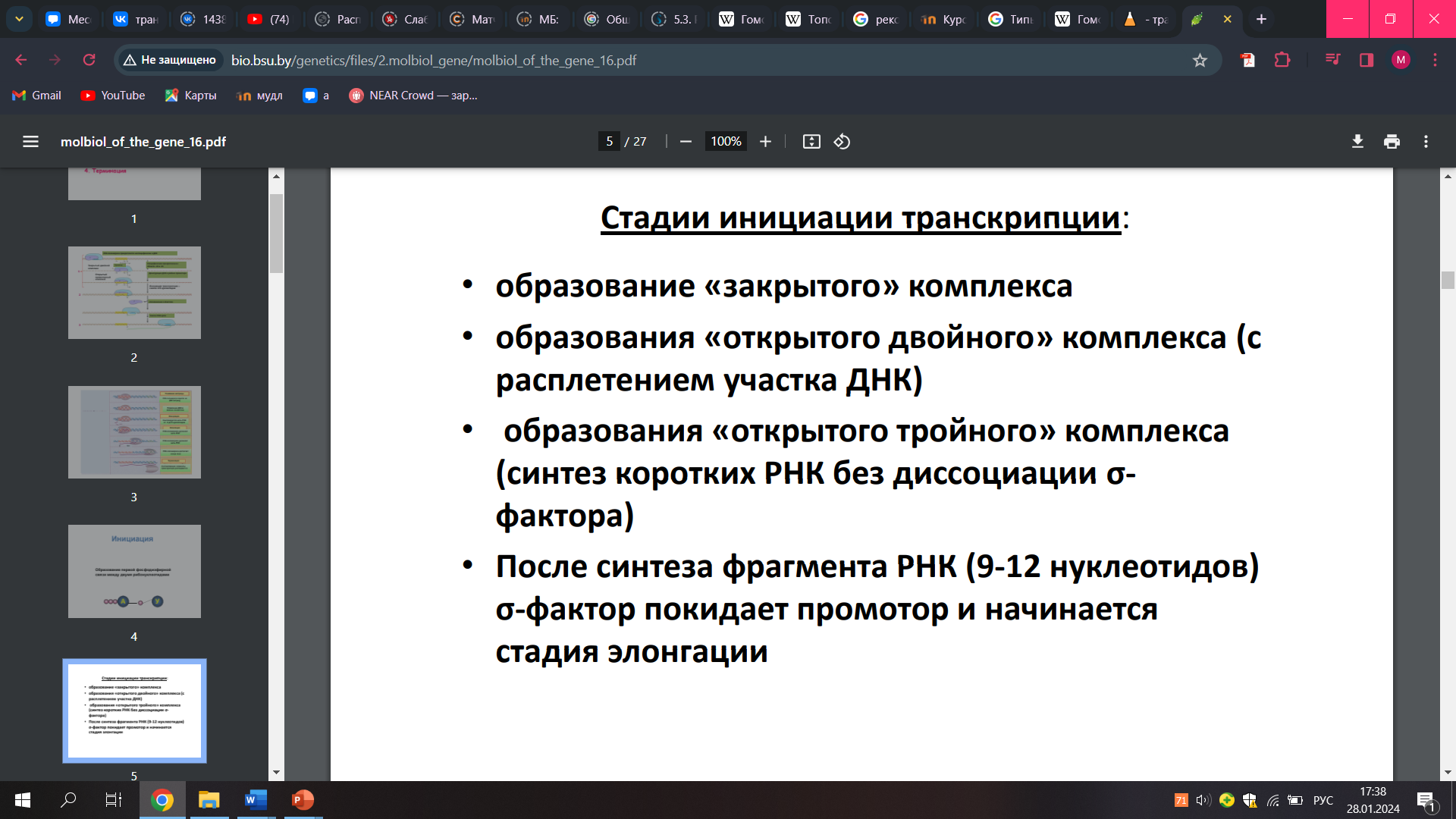Switch to the Курс tab

(944, 19)
